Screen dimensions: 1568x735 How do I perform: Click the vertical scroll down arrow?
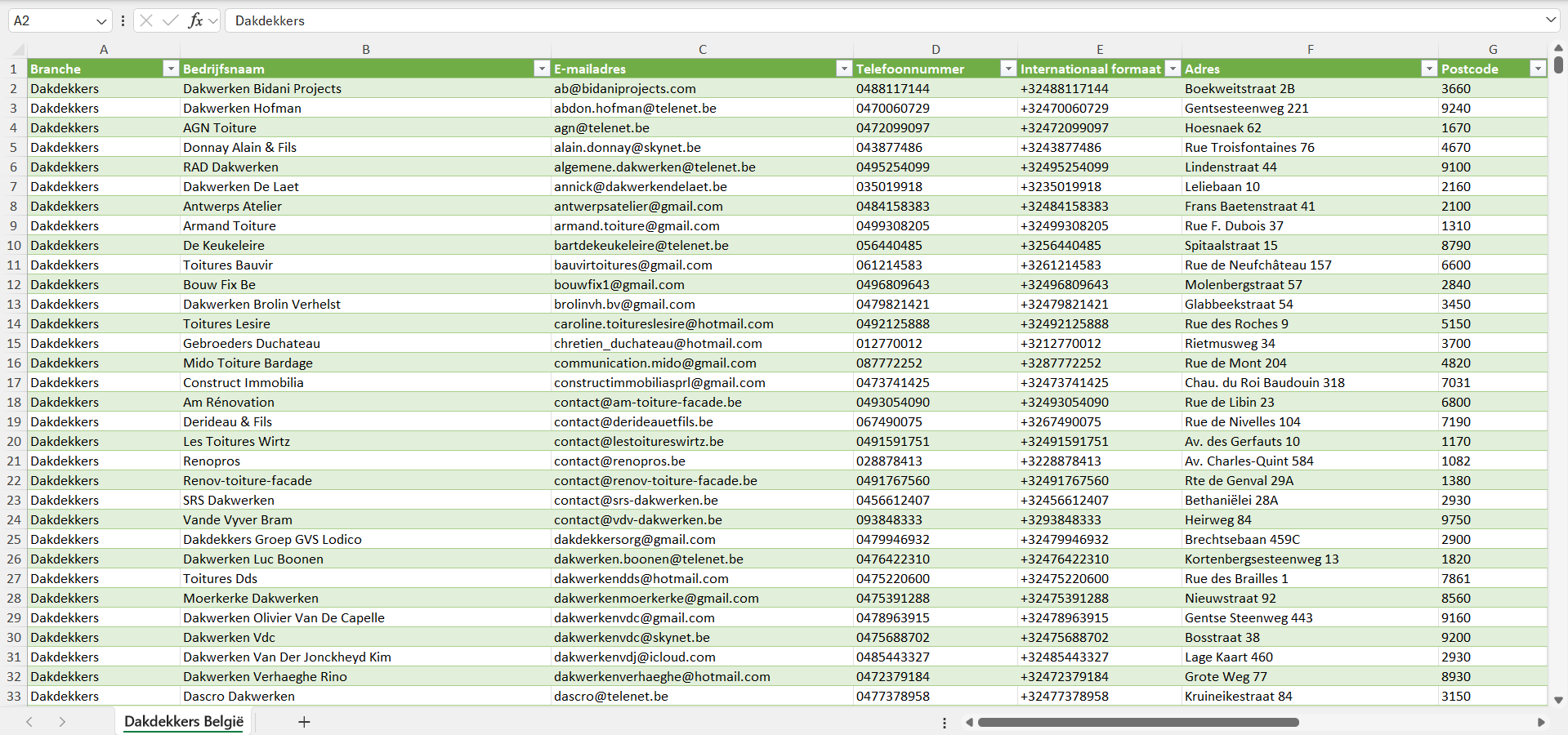click(1558, 700)
